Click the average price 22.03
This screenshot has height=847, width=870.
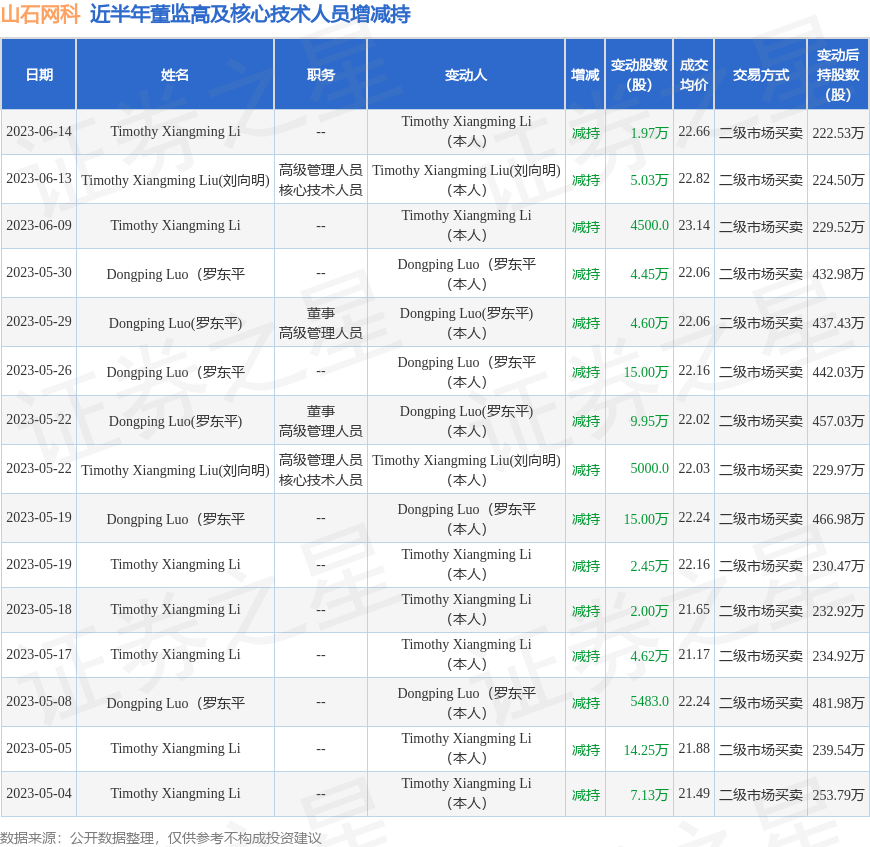pyautogui.click(x=694, y=469)
